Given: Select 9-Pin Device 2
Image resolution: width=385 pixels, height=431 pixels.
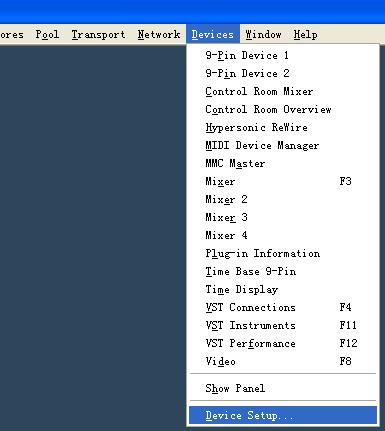Looking at the screenshot, I should 283,73.
